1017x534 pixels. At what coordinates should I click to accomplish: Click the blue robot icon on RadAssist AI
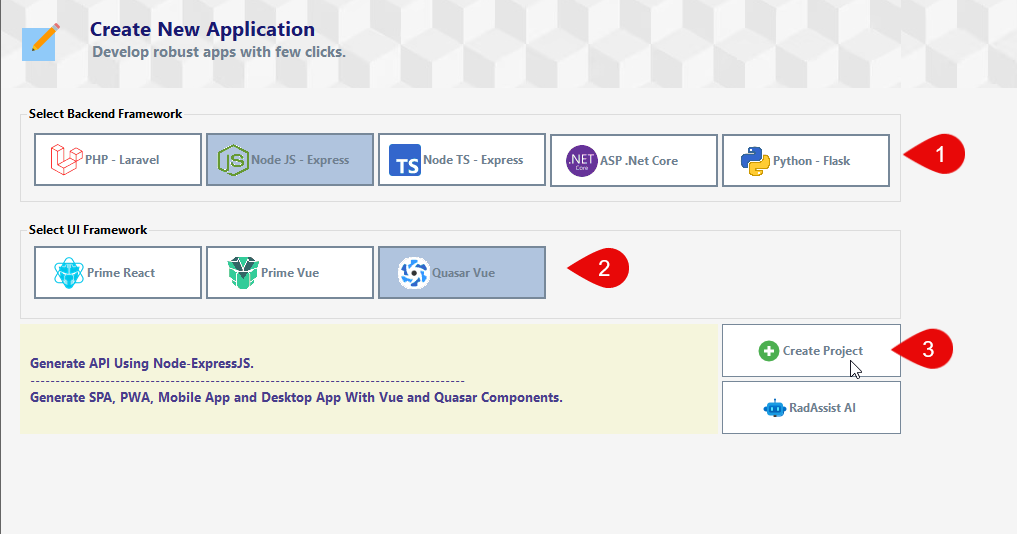click(x=774, y=409)
